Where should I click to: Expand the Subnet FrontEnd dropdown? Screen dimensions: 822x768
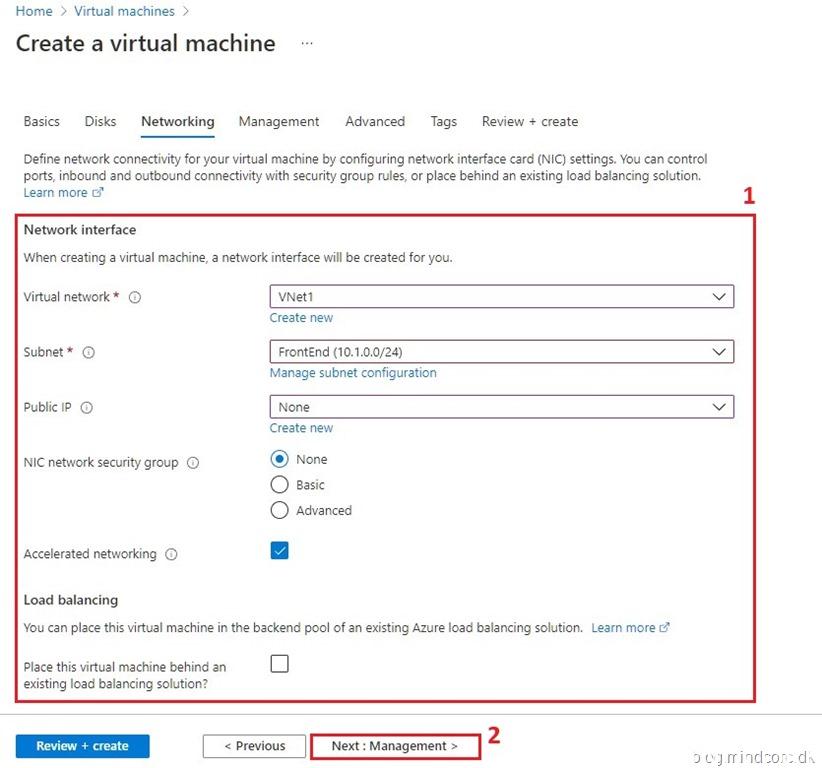click(501, 352)
